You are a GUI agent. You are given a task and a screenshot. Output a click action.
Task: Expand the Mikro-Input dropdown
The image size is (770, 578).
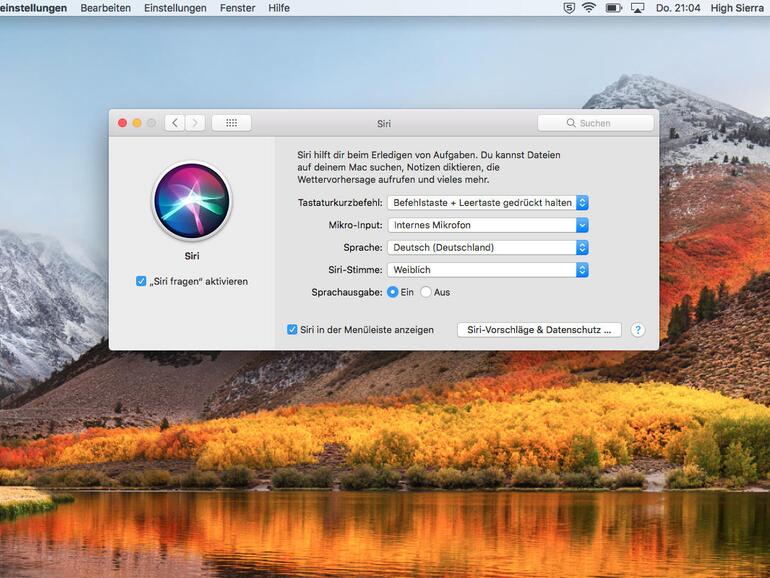point(488,225)
